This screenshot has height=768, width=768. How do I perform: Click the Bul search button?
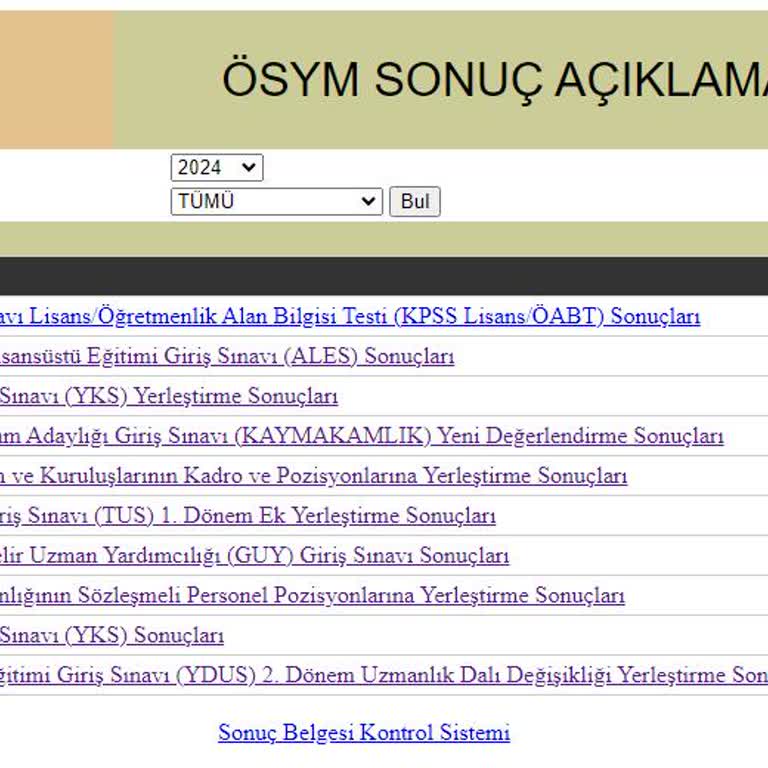pyautogui.click(x=415, y=201)
